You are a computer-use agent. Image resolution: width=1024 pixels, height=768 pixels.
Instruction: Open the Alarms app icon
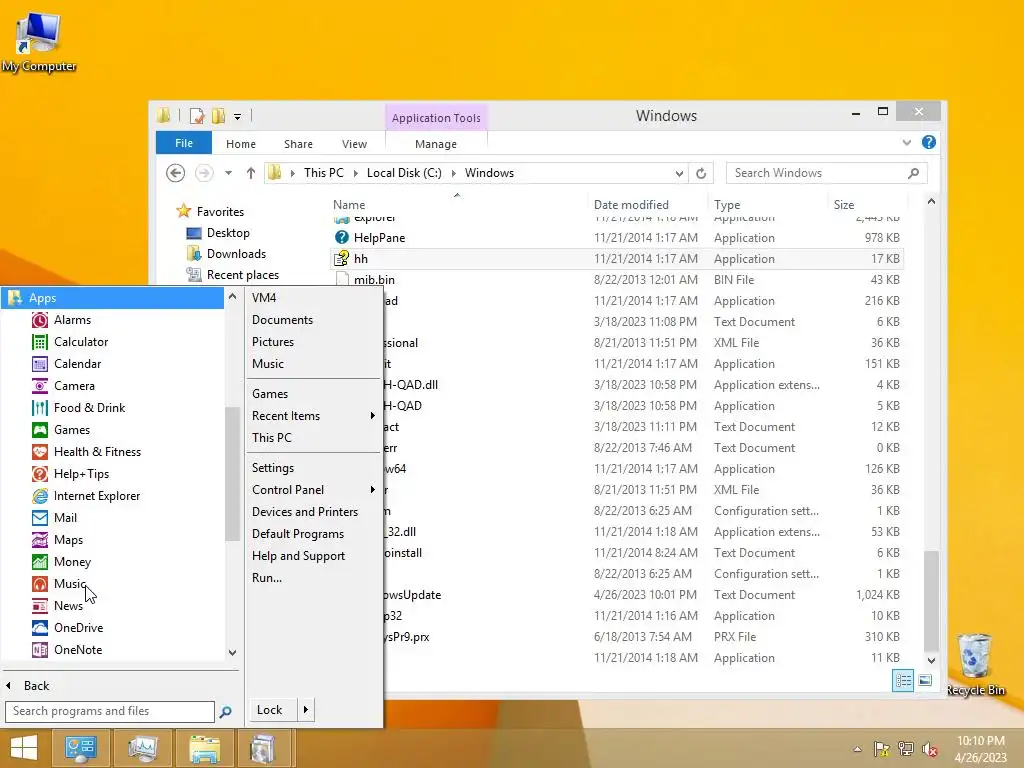pyautogui.click(x=40, y=320)
